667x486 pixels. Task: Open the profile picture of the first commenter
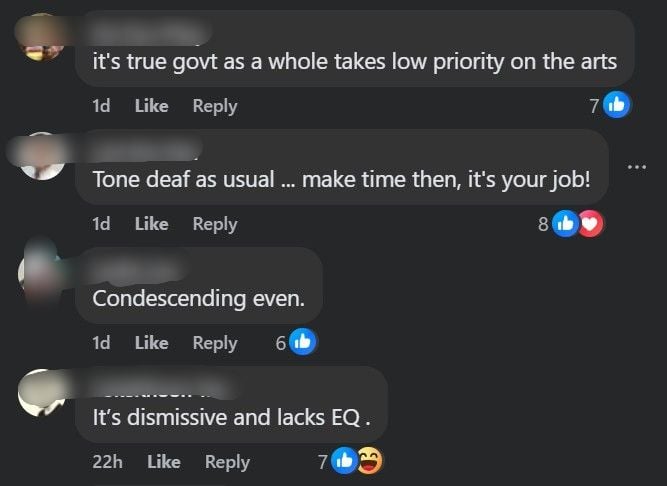(x=42, y=37)
